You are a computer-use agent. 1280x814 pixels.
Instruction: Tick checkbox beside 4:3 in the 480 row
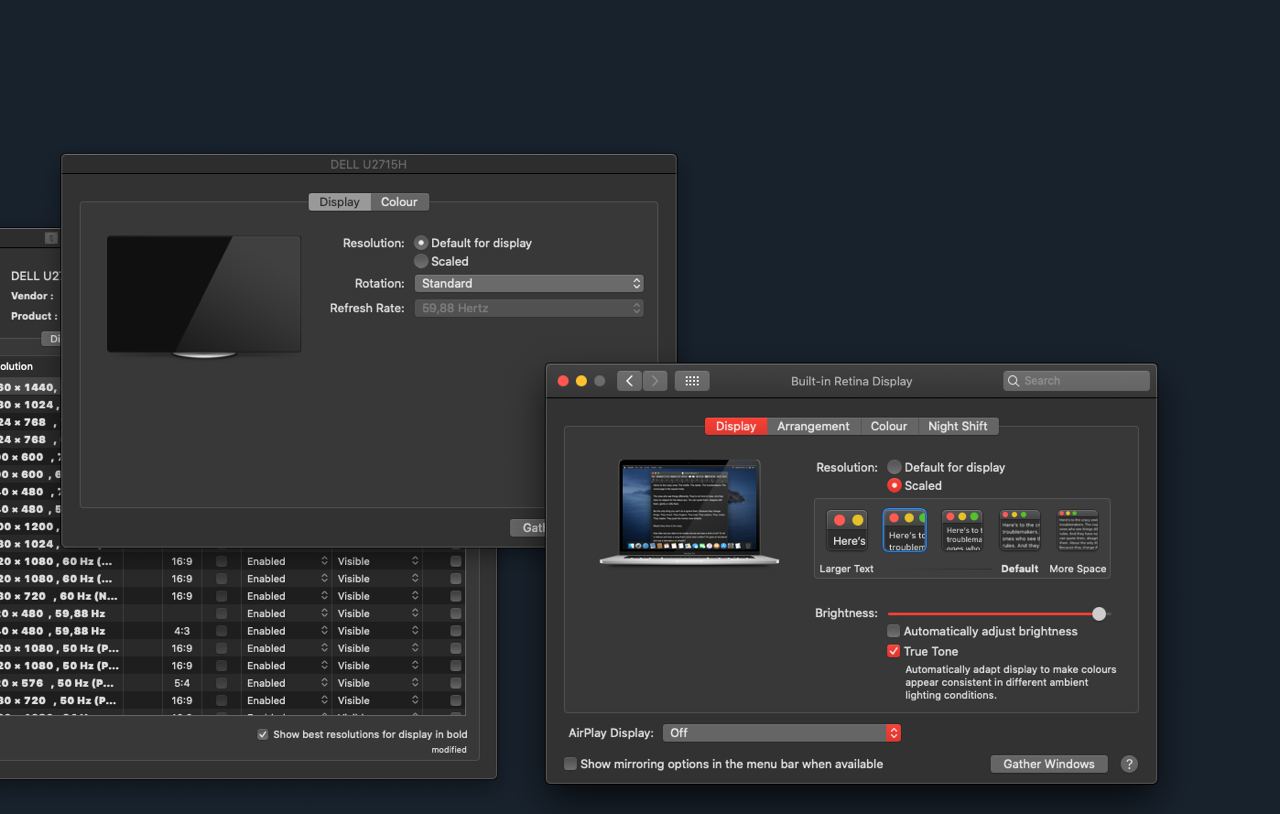click(x=221, y=631)
